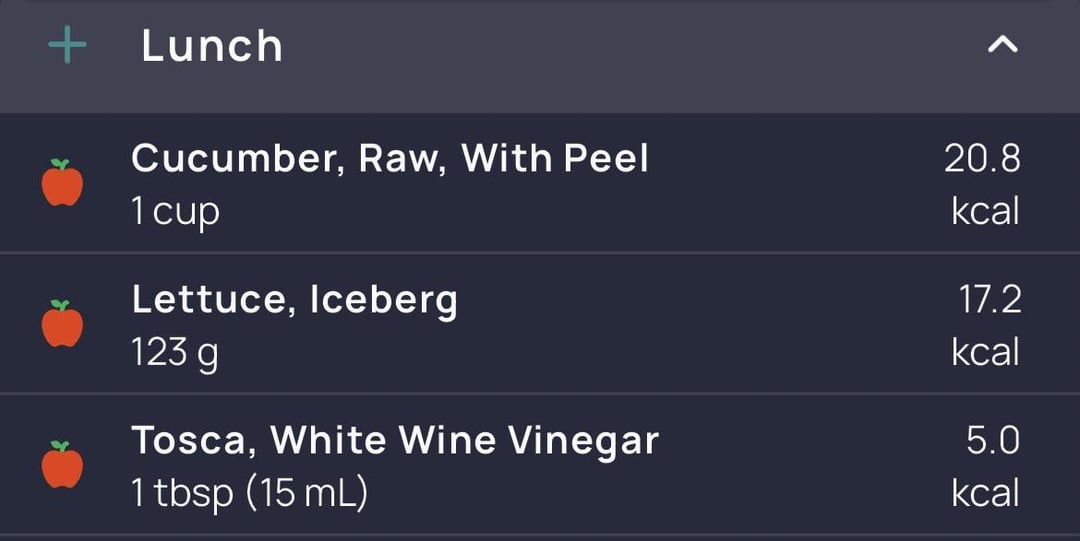The height and width of the screenshot is (541, 1080).
Task: Select the Lunch header title
Action: coord(212,46)
